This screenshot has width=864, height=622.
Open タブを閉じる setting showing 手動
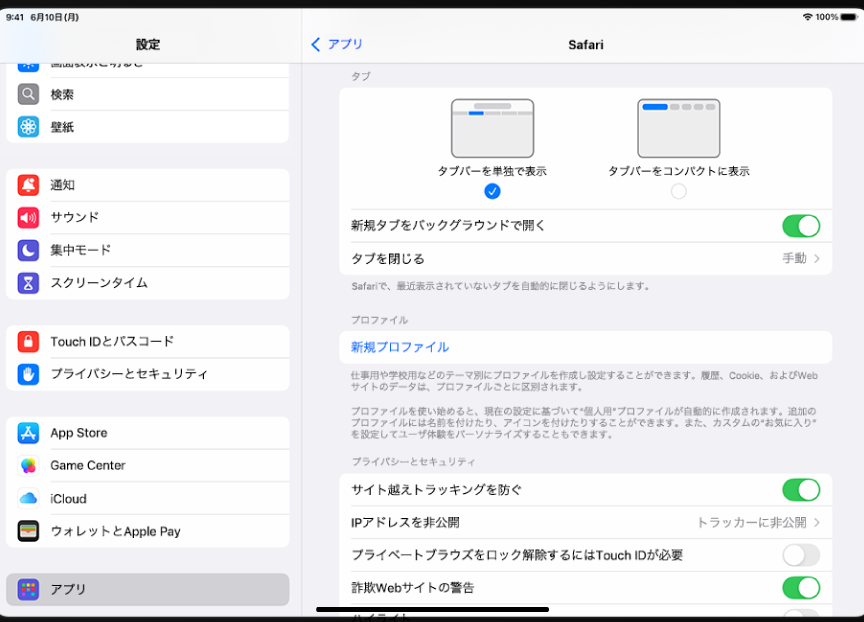(x=586, y=258)
